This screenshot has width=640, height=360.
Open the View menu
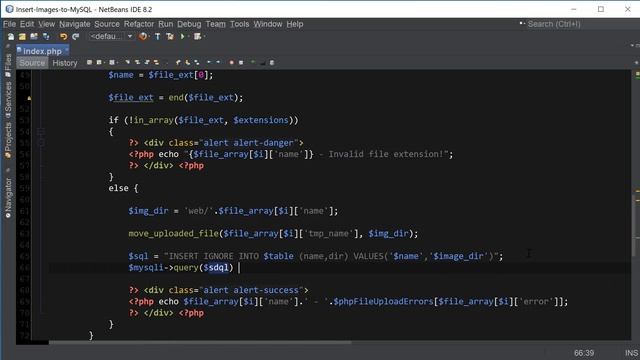[x=47, y=24]
